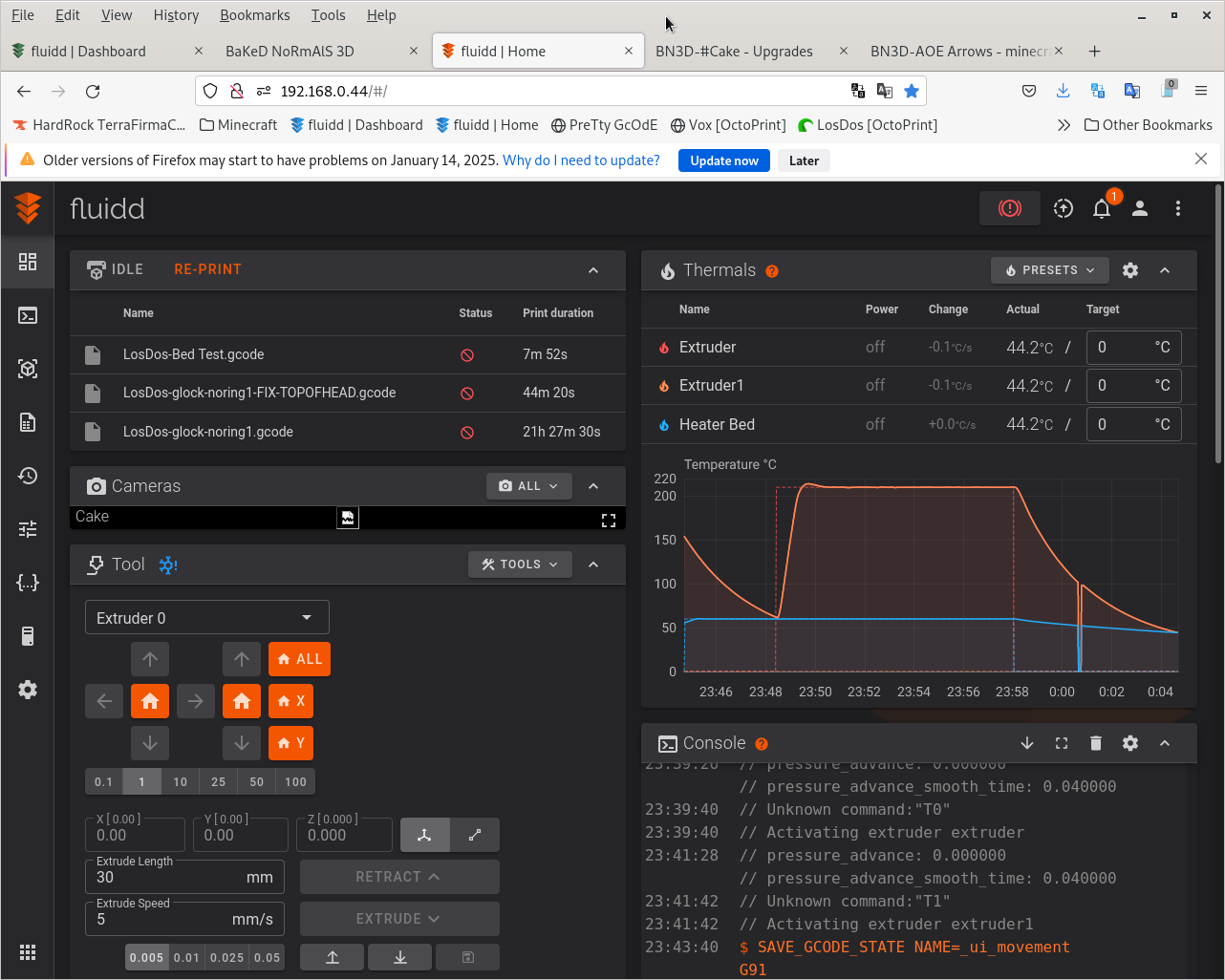1225x980 pixels.
Task: Select 100 mm jog distance
Action: [x=296, y=781]
